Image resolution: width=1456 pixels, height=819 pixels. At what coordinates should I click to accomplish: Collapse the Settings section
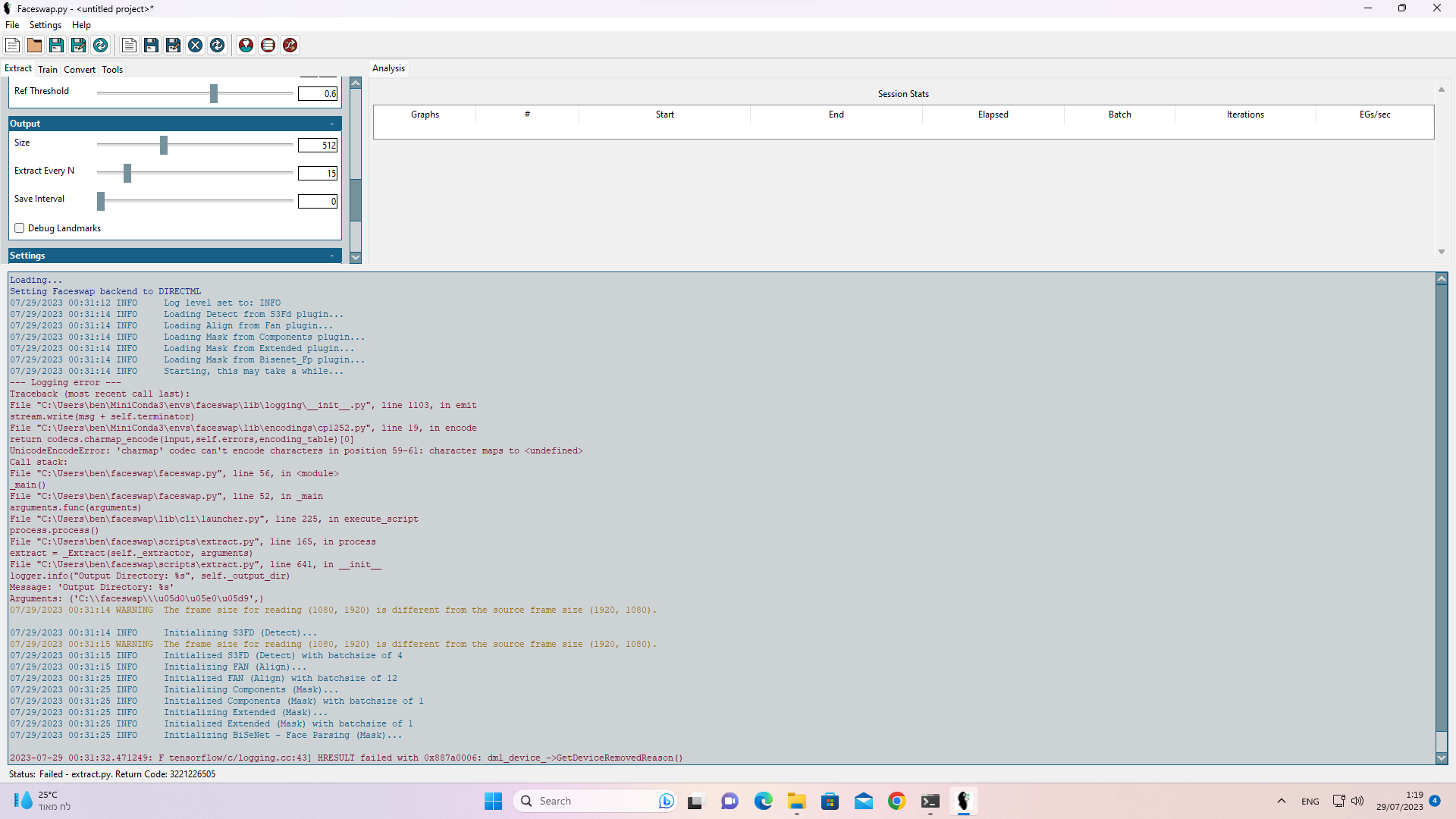(331, 256)
